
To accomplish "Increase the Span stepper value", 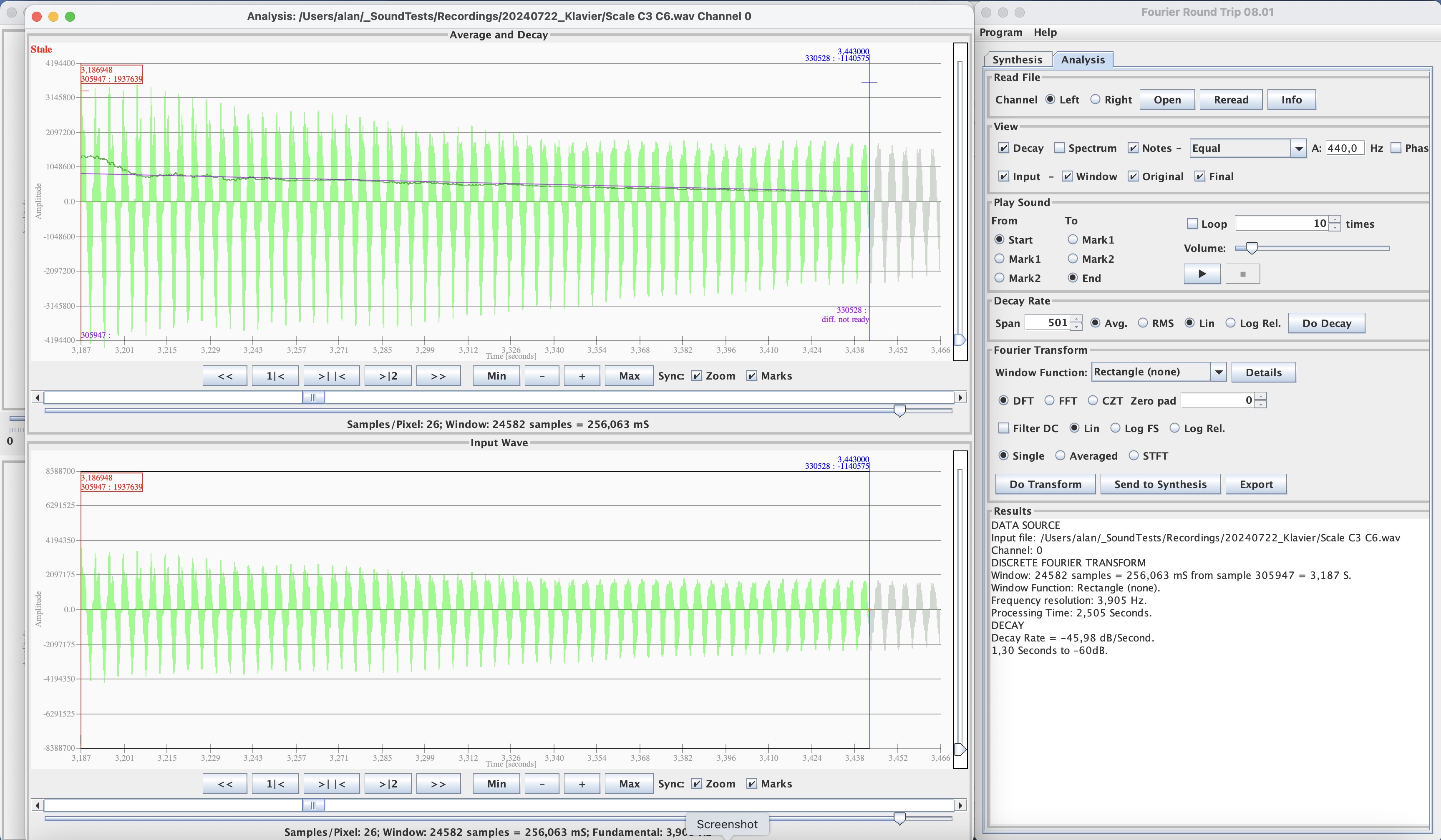I will pos(1076,319).
